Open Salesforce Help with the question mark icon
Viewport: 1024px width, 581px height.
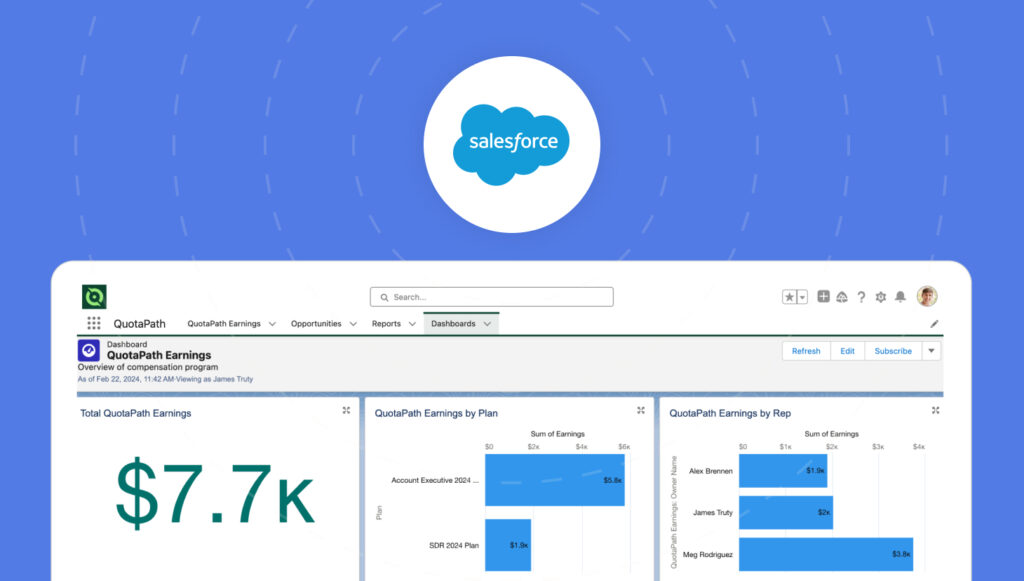[861, 296]
